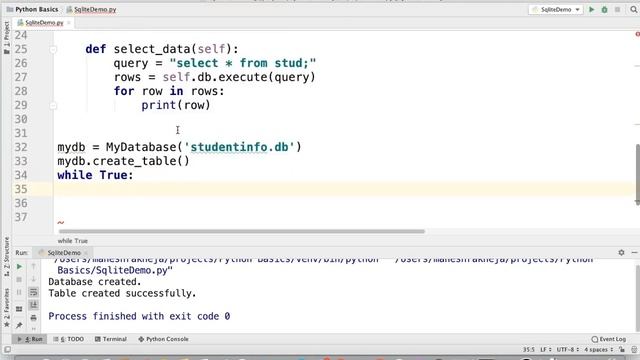Open the Structure tool window side tab
The width and height of the screenshot is (640, 360).
[x=6, y=257]
